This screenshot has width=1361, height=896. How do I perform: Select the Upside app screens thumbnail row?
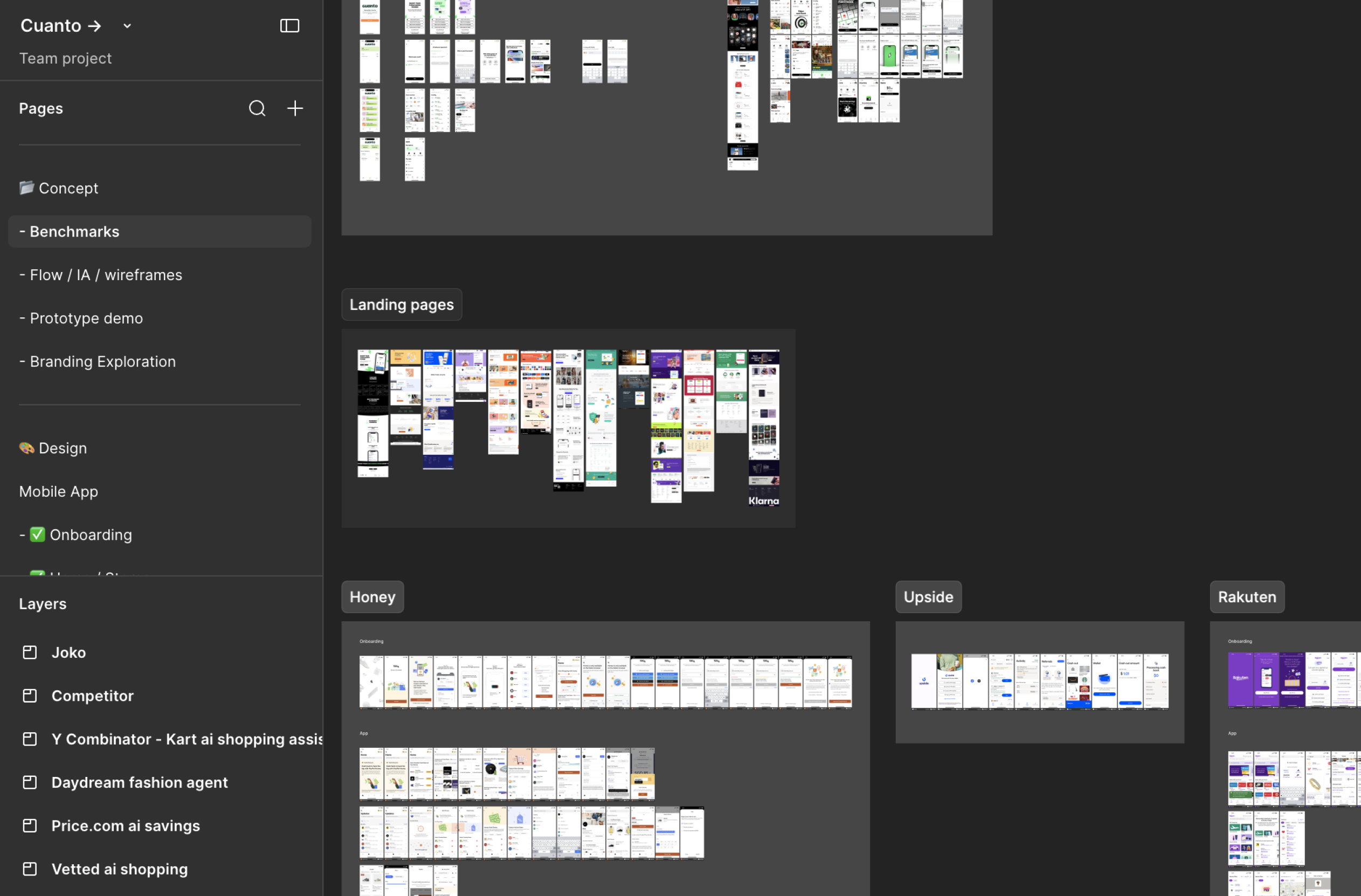coord(1040,682)
